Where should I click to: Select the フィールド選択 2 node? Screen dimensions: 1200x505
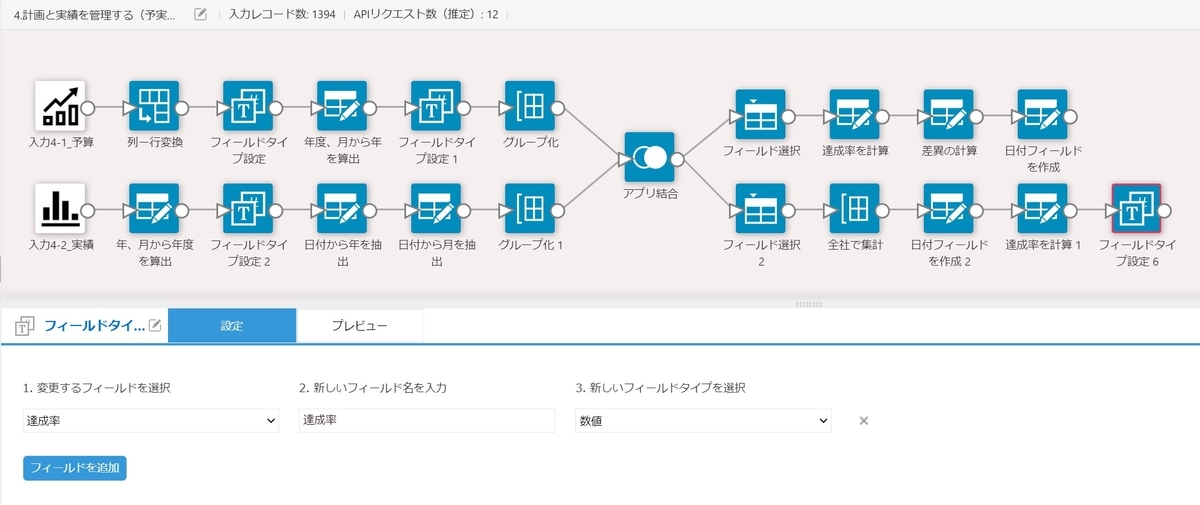pyautogui.click(x=760, y=208)
